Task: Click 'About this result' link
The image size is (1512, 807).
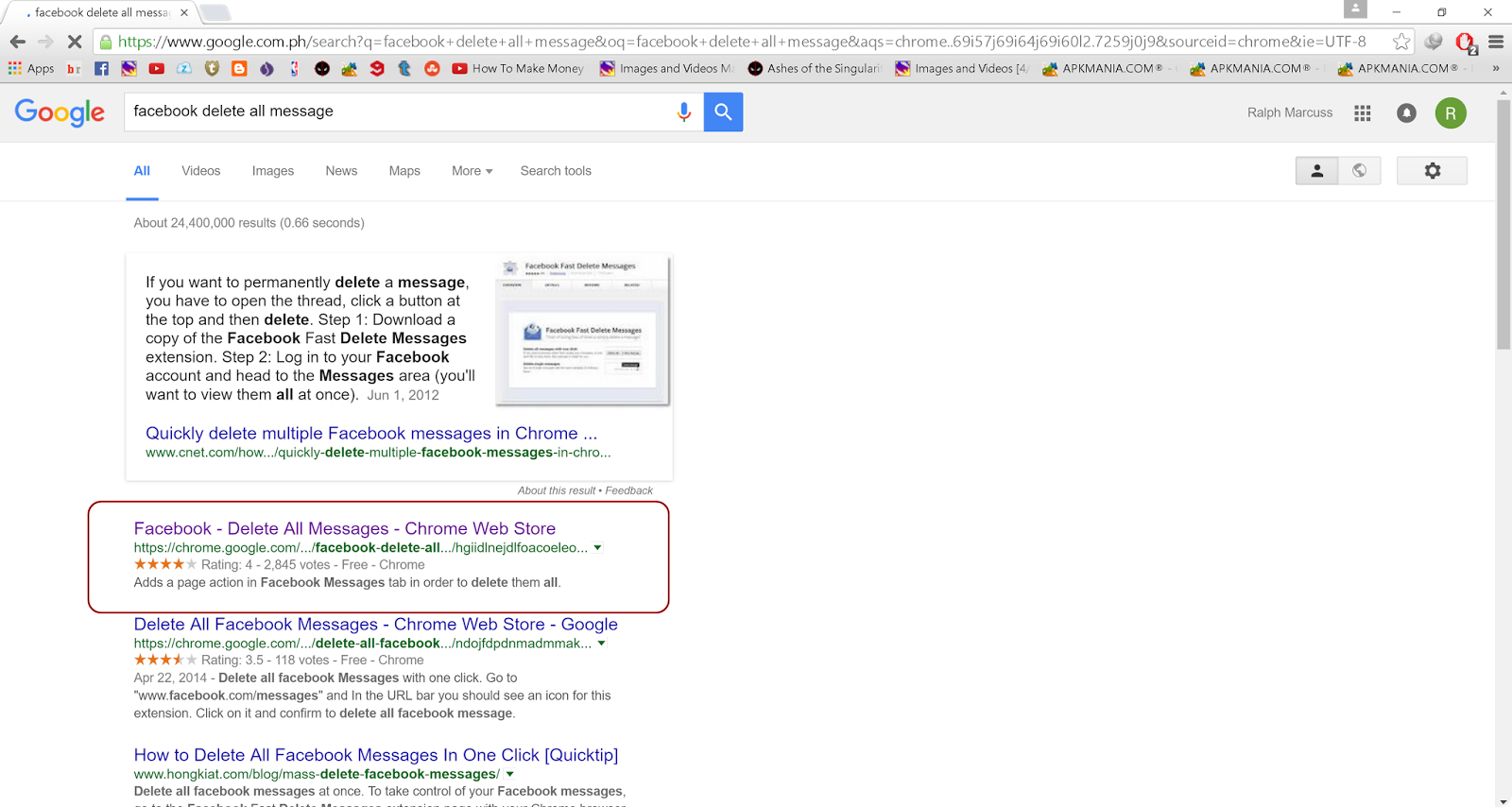Action: click(557, 490)
